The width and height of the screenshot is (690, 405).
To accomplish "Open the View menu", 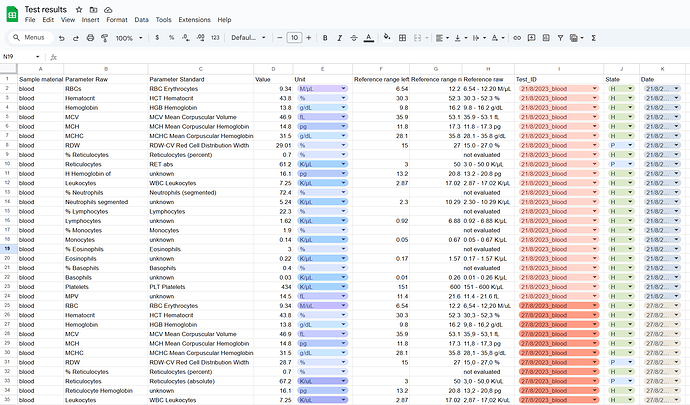I will tap(68, 20).
